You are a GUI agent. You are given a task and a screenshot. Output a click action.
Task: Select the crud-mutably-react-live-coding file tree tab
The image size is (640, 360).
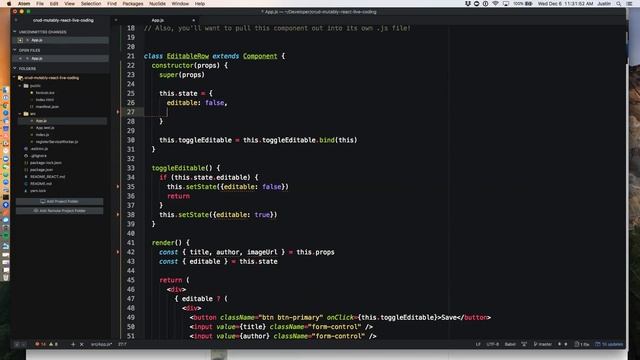(x=63, y=20)
